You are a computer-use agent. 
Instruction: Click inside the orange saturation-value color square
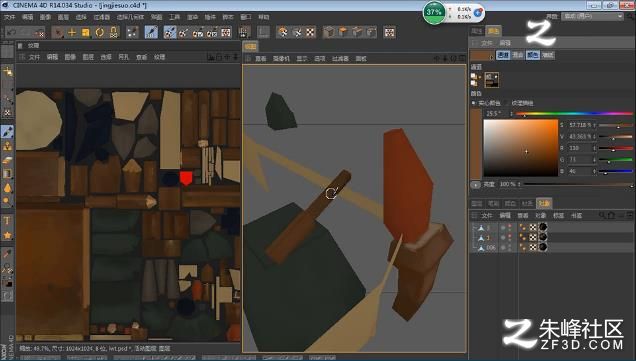[521, 148]
